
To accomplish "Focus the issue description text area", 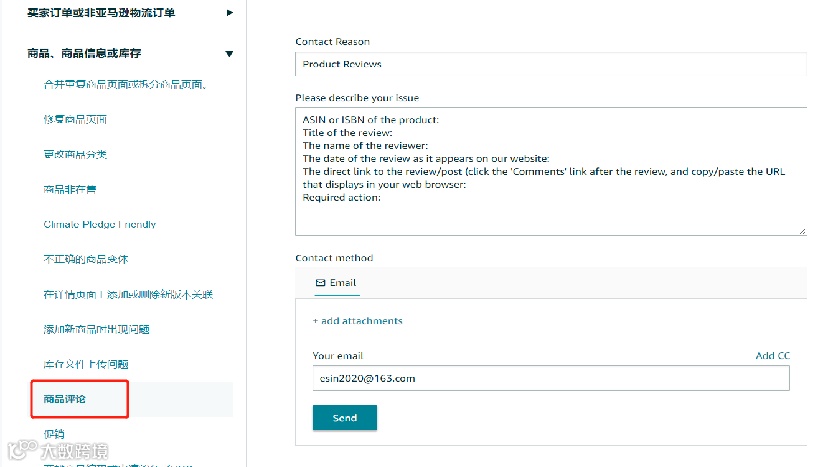I will [550, 171].
